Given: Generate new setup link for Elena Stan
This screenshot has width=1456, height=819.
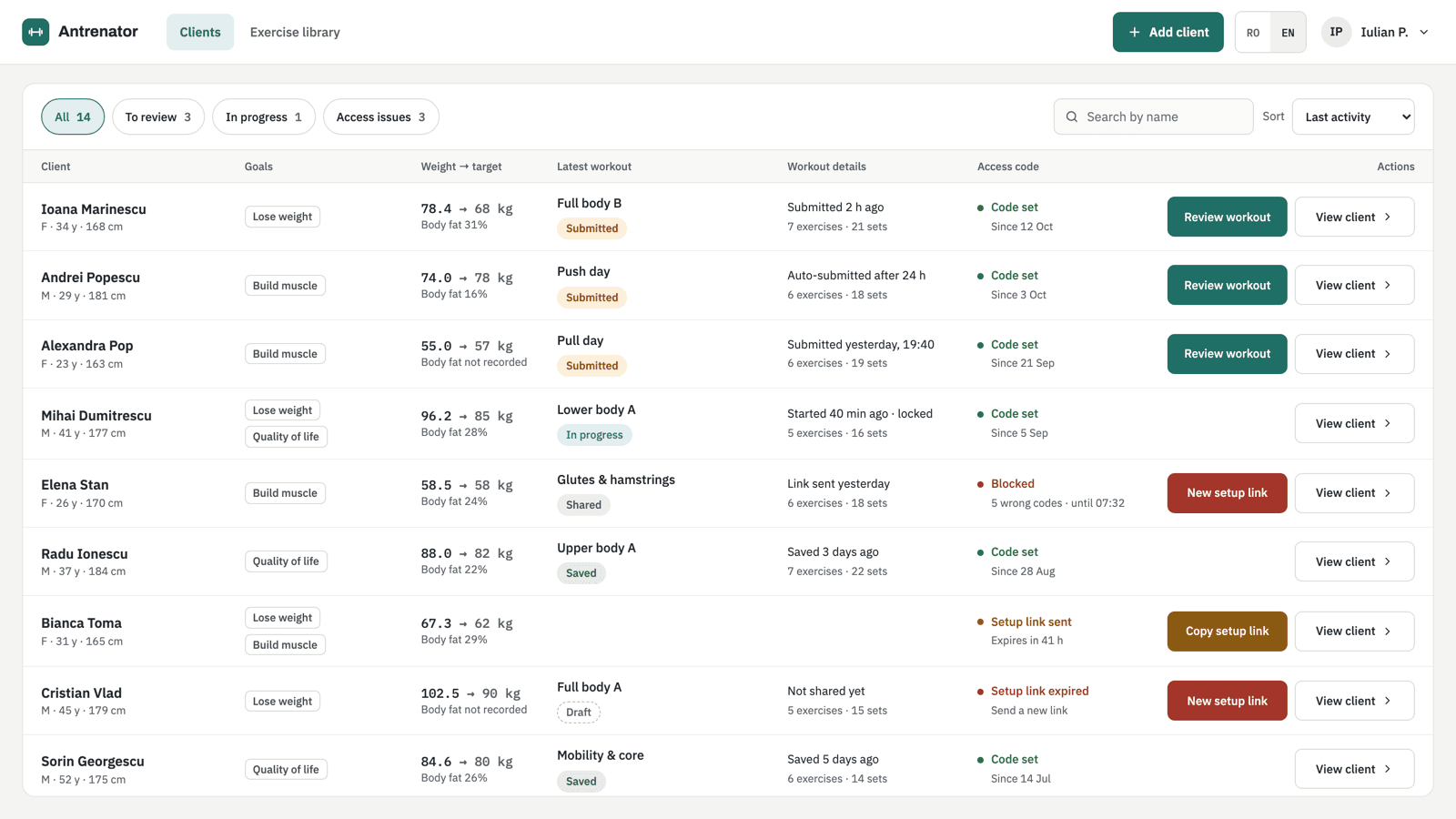Looking at the screenshot, I should pos(1227,492).
